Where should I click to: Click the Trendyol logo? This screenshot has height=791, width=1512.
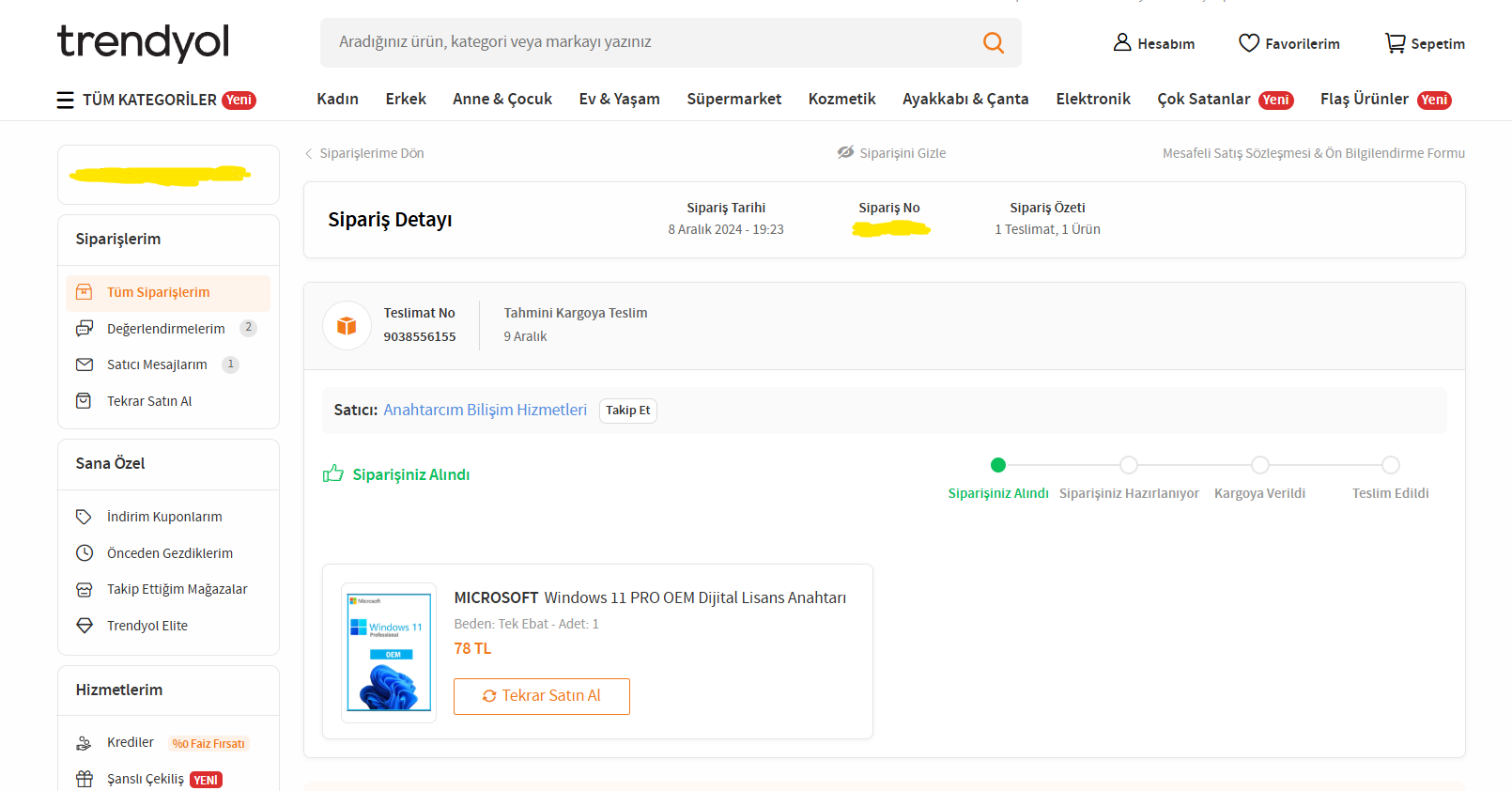[x=143, y=42]
